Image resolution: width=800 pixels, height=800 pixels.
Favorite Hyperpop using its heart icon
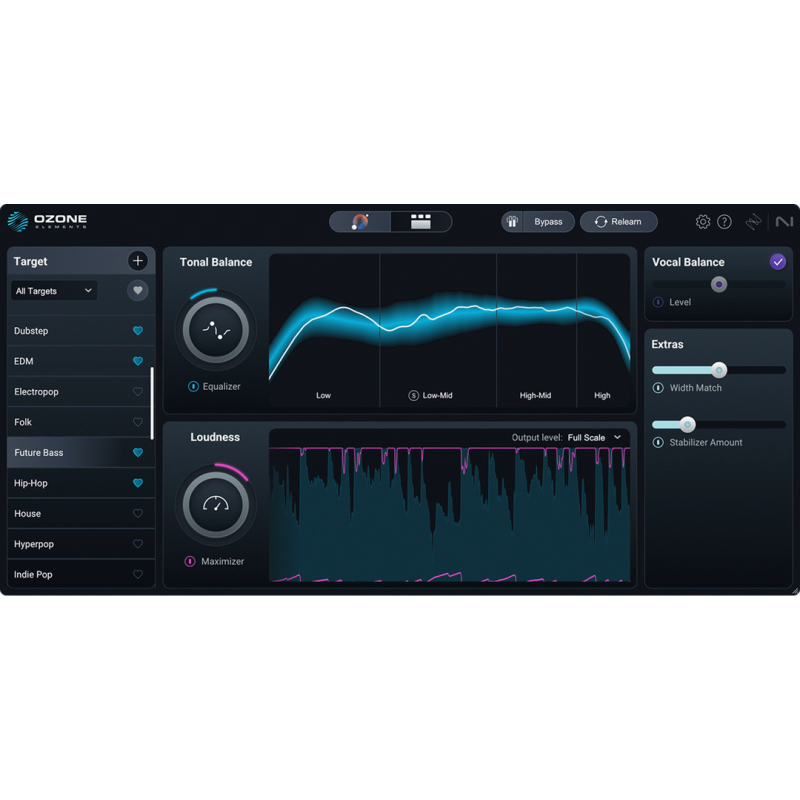138,544
